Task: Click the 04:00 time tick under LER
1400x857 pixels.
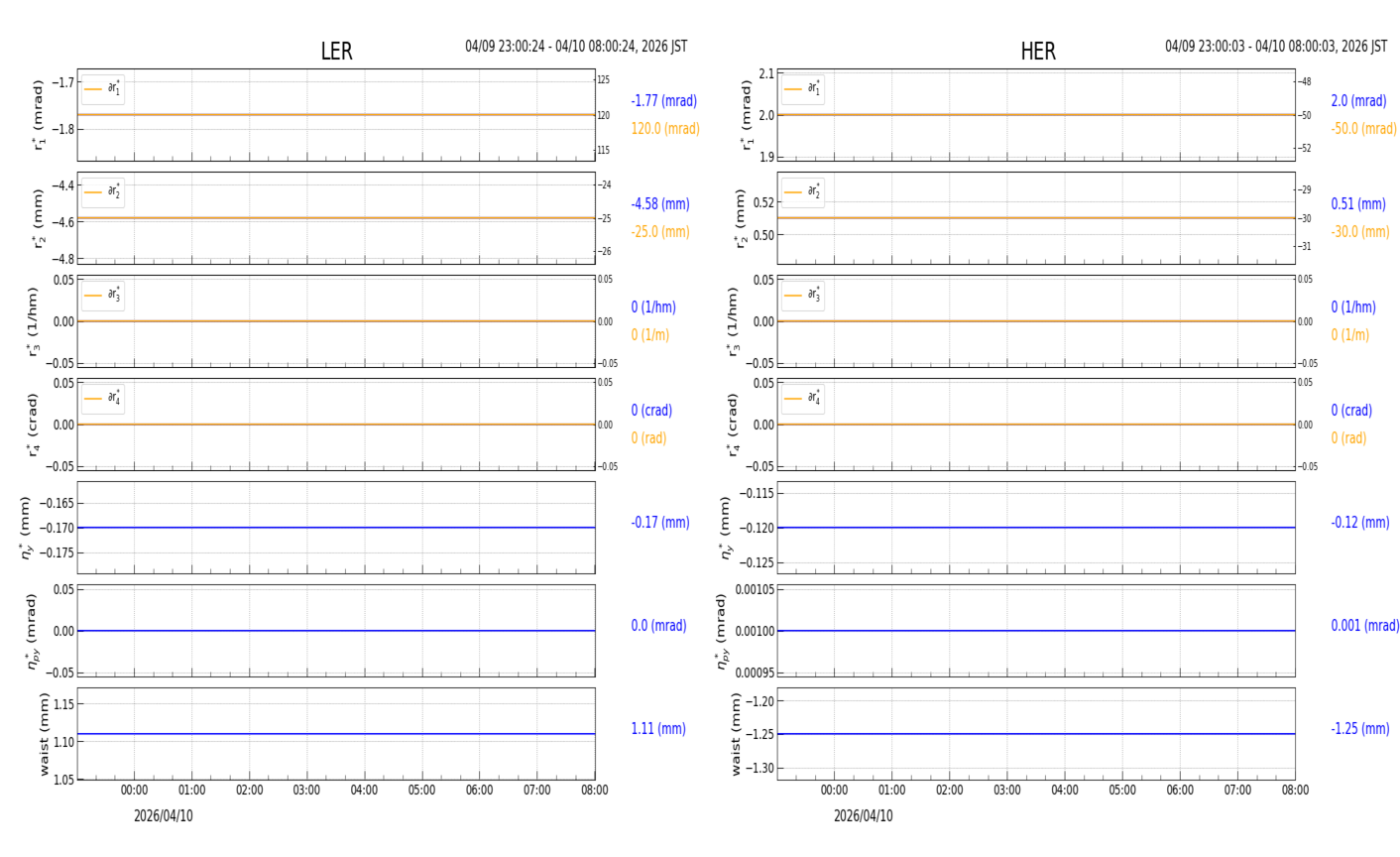Action: (x=365, y=791)
